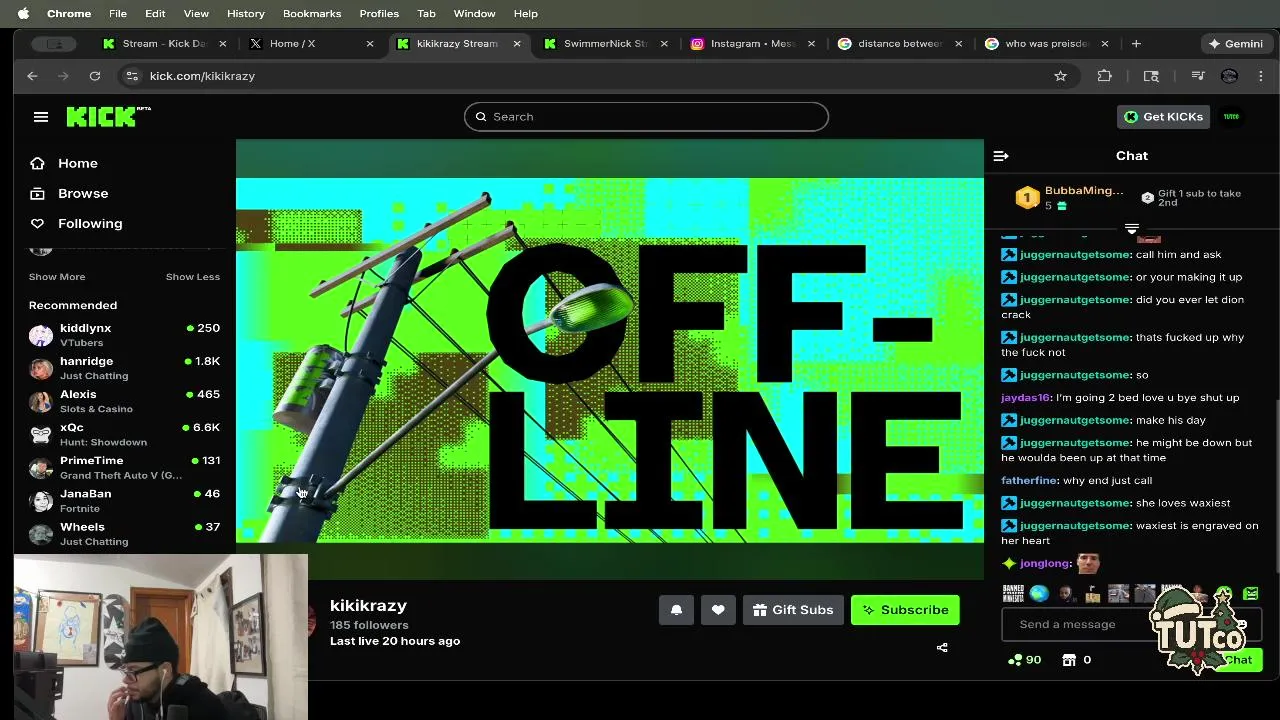This screenshot has width=1280, height=720.
Task: Click the Get KICKs button
Action: click(1164, 117)
